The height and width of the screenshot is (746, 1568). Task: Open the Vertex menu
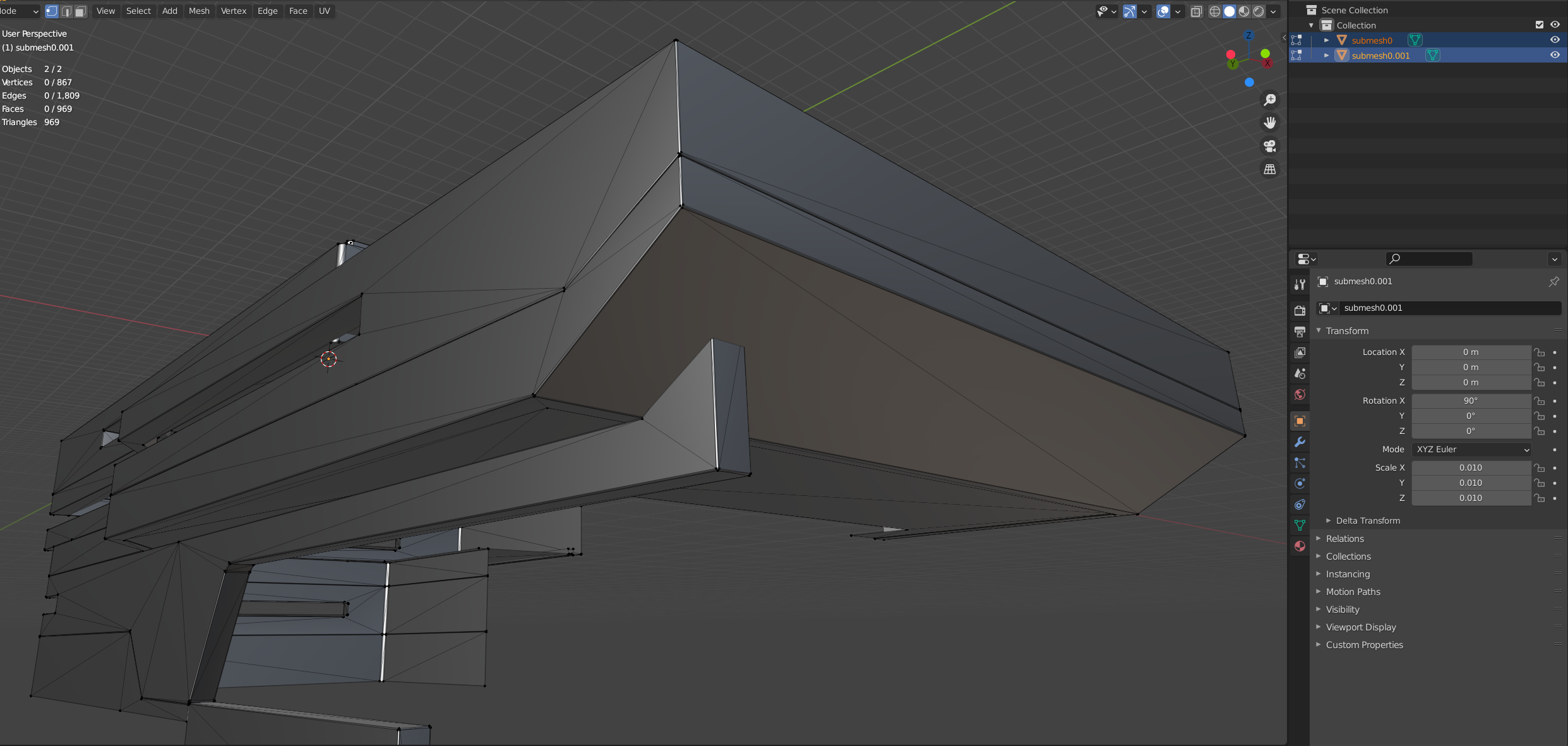234,11
